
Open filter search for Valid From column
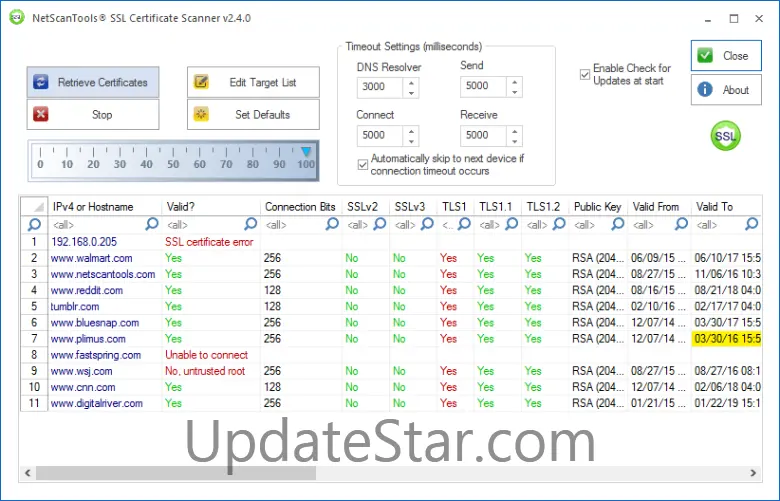tap(682, 224)
